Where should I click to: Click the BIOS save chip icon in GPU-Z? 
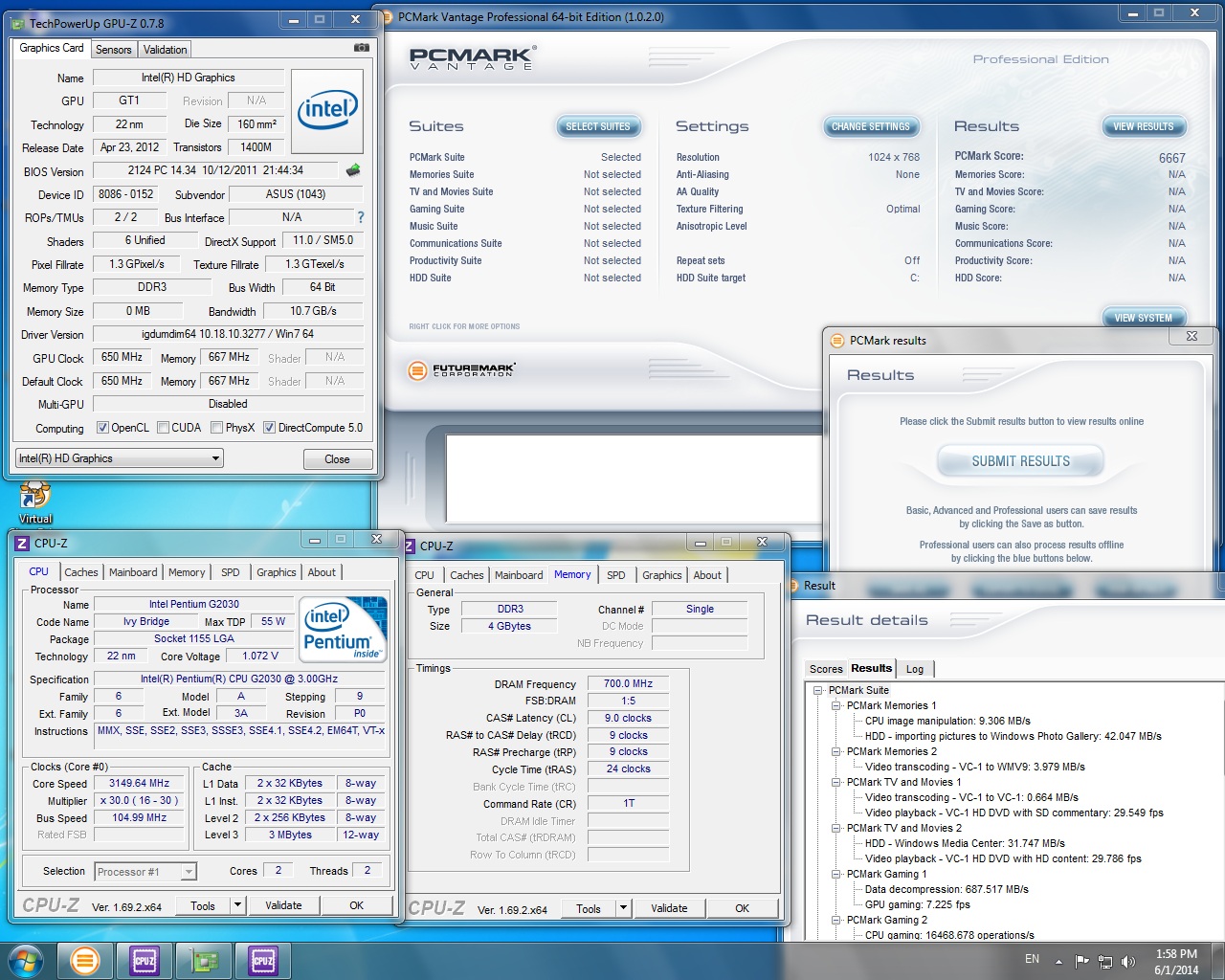[353, 170]
